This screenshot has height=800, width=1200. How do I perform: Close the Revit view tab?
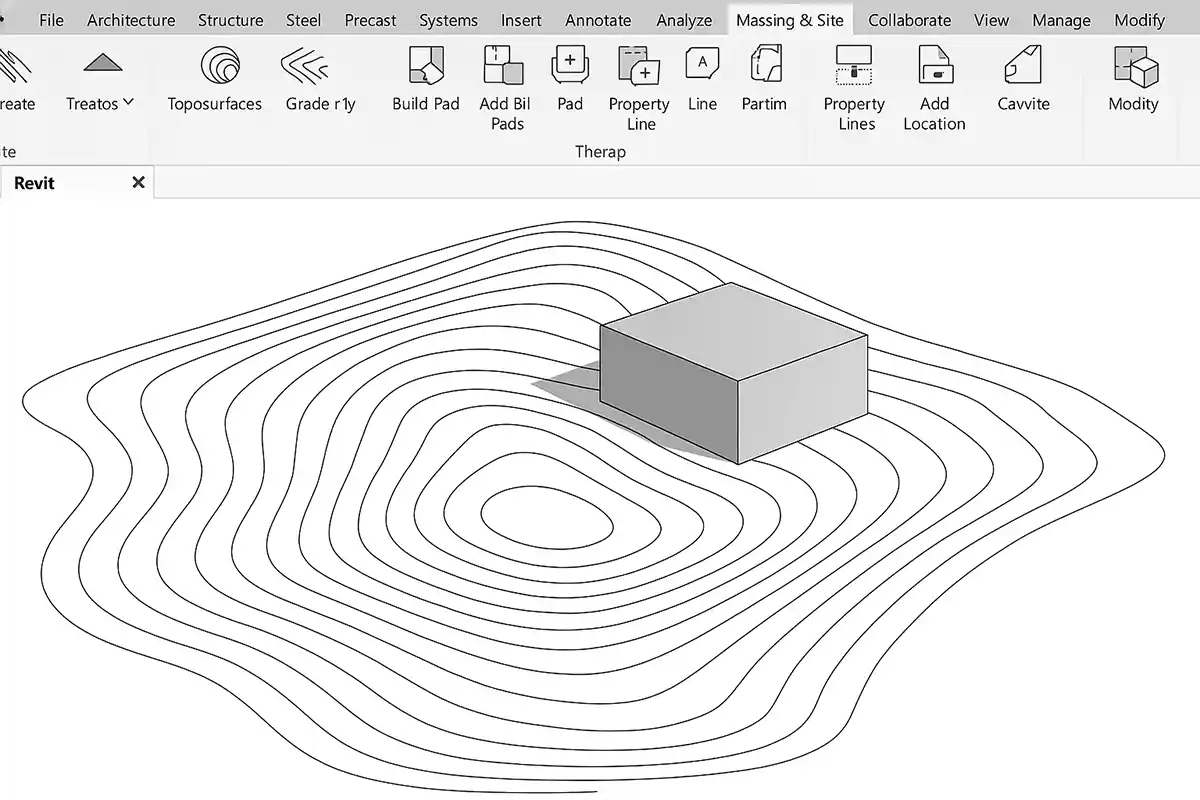coord(138,182)
